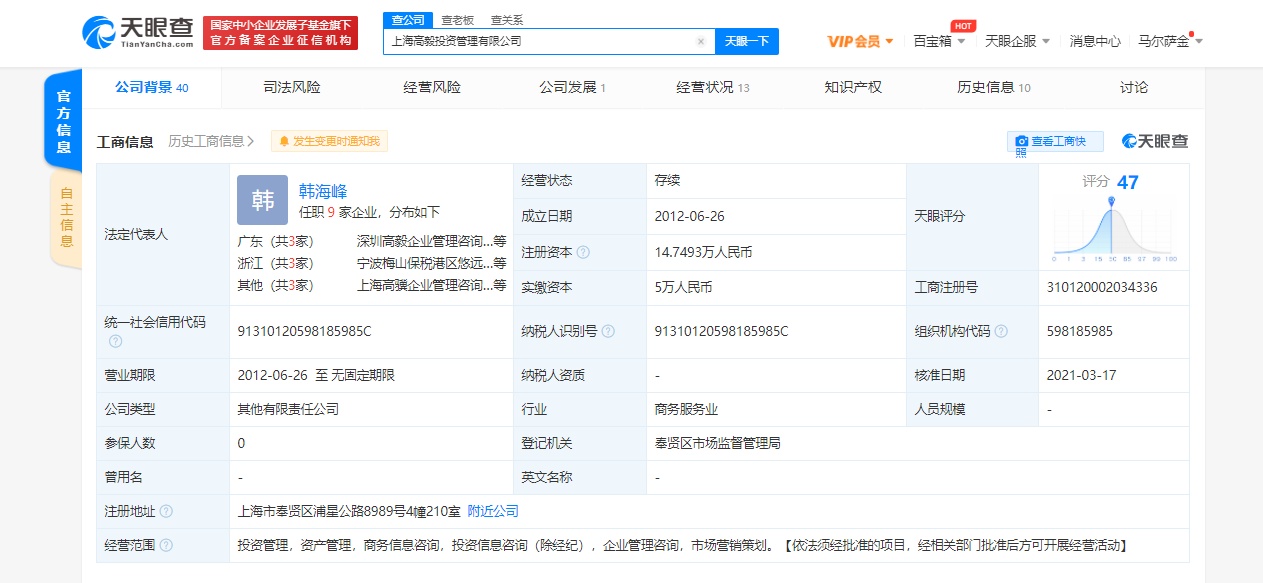Expand the 百宝箱 menu
This screenshot has width=1263, height=583.
939,41
